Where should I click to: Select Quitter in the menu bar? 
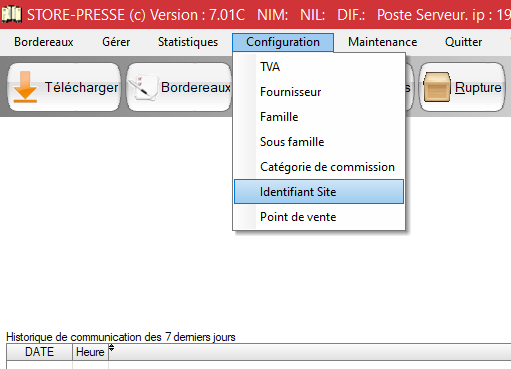(463, 42)
